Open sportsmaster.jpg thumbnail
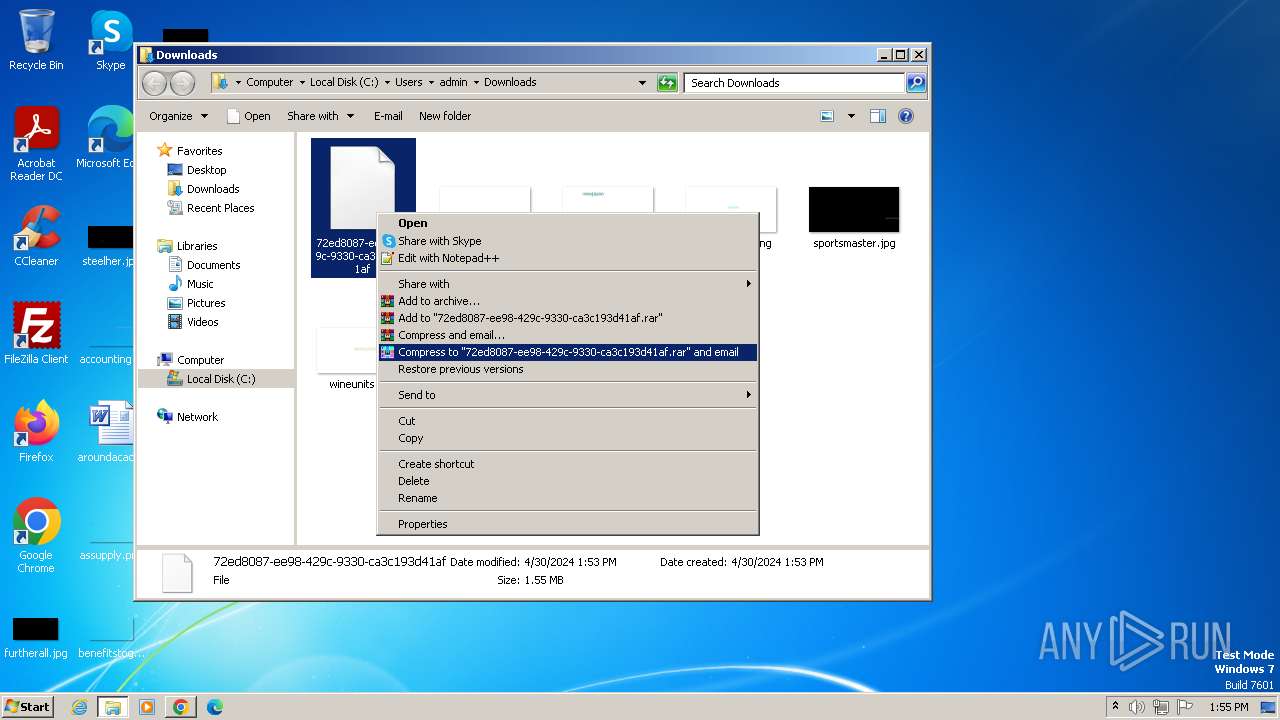 [x=854, y=217]
